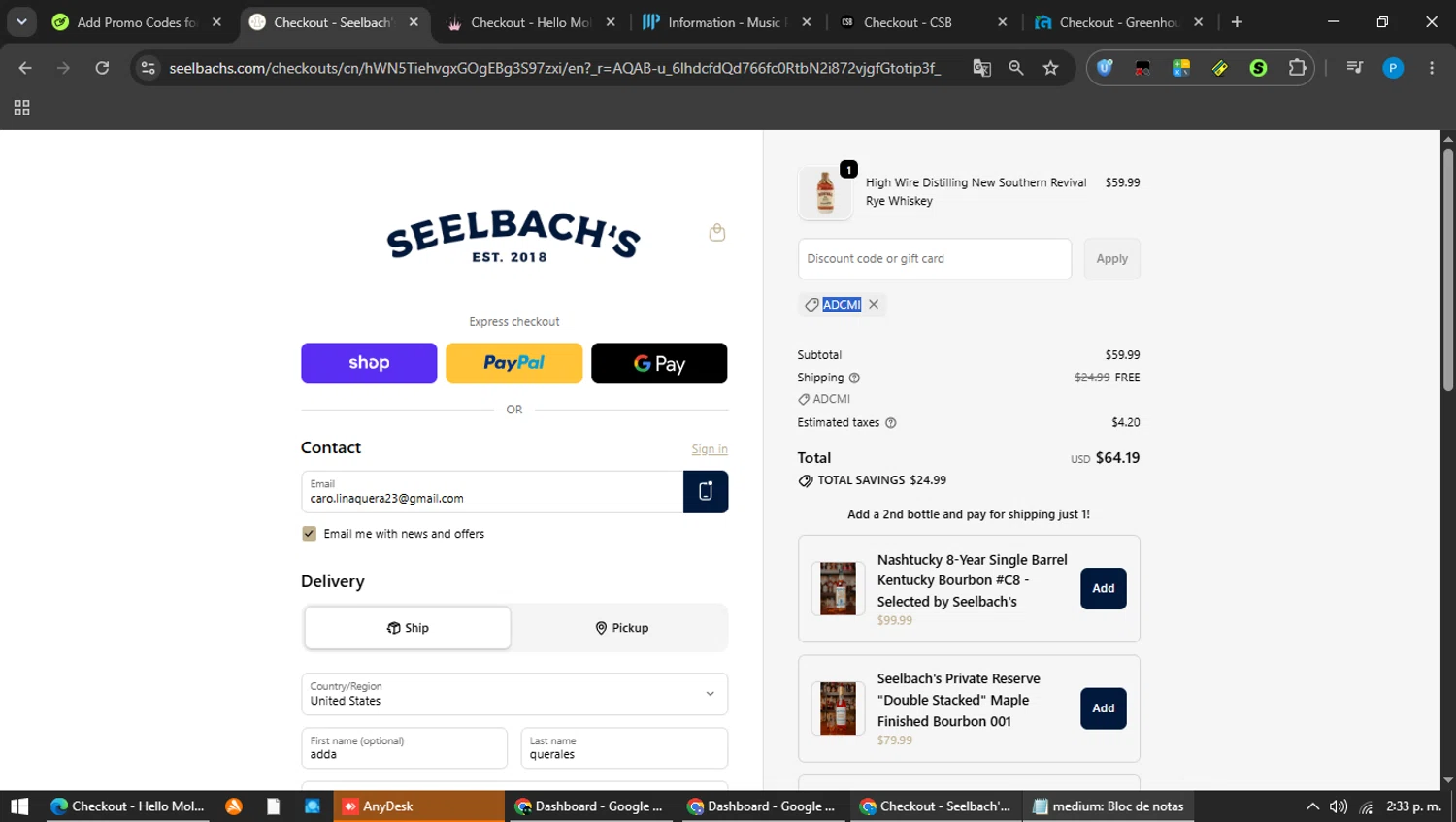Open the zoom magnifier icon in address bar
This screenshot has width=1456, height=822.
click(1016, 68)
